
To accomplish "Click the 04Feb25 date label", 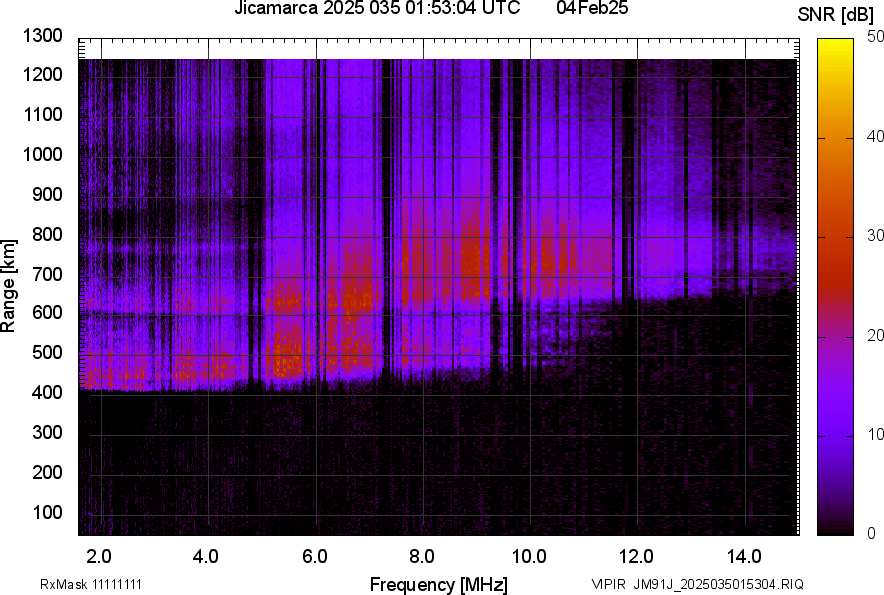I will (x=590, y=9).
